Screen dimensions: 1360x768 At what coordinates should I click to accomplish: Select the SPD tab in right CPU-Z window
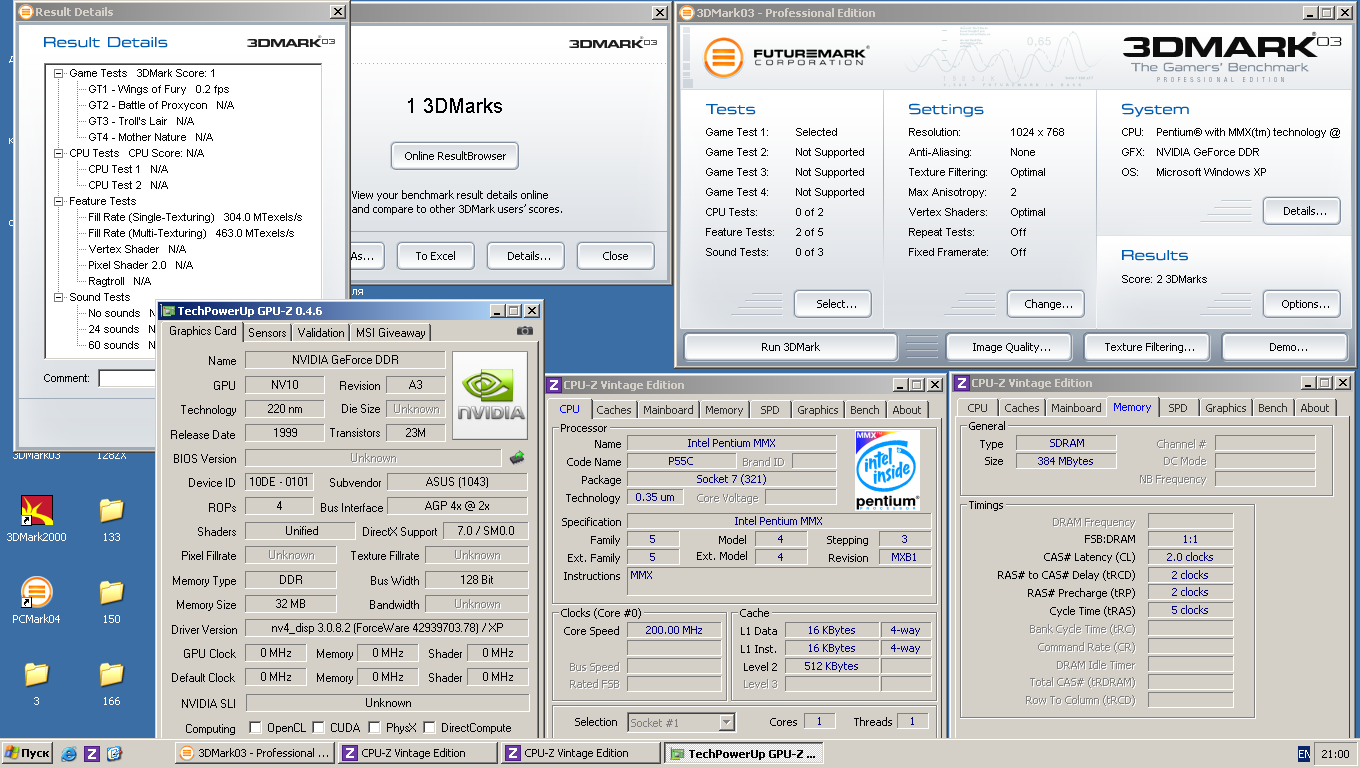(1178, 408)
